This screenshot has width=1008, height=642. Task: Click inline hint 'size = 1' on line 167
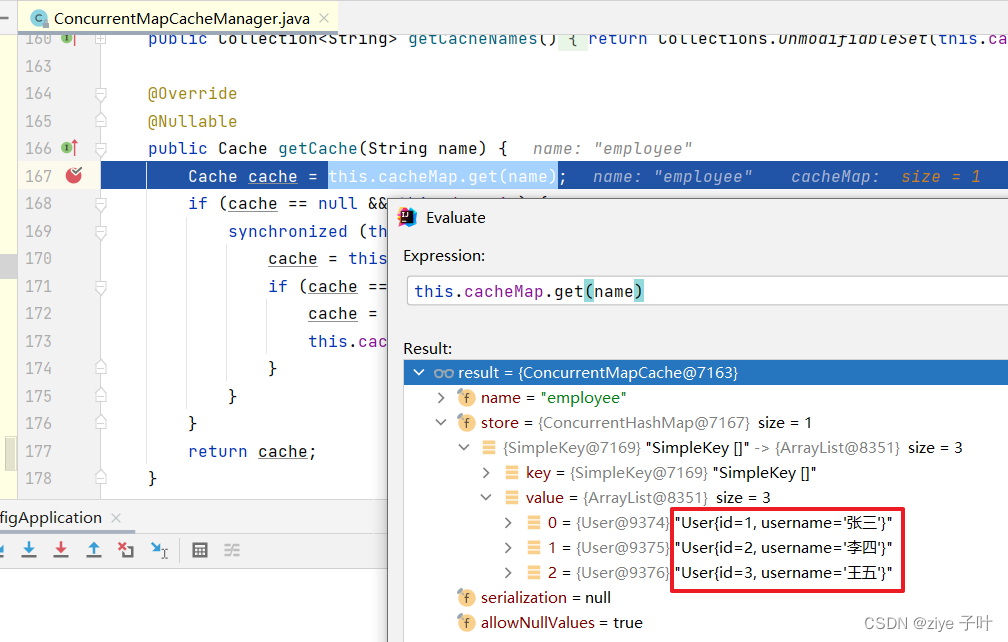tap(940, 176)
